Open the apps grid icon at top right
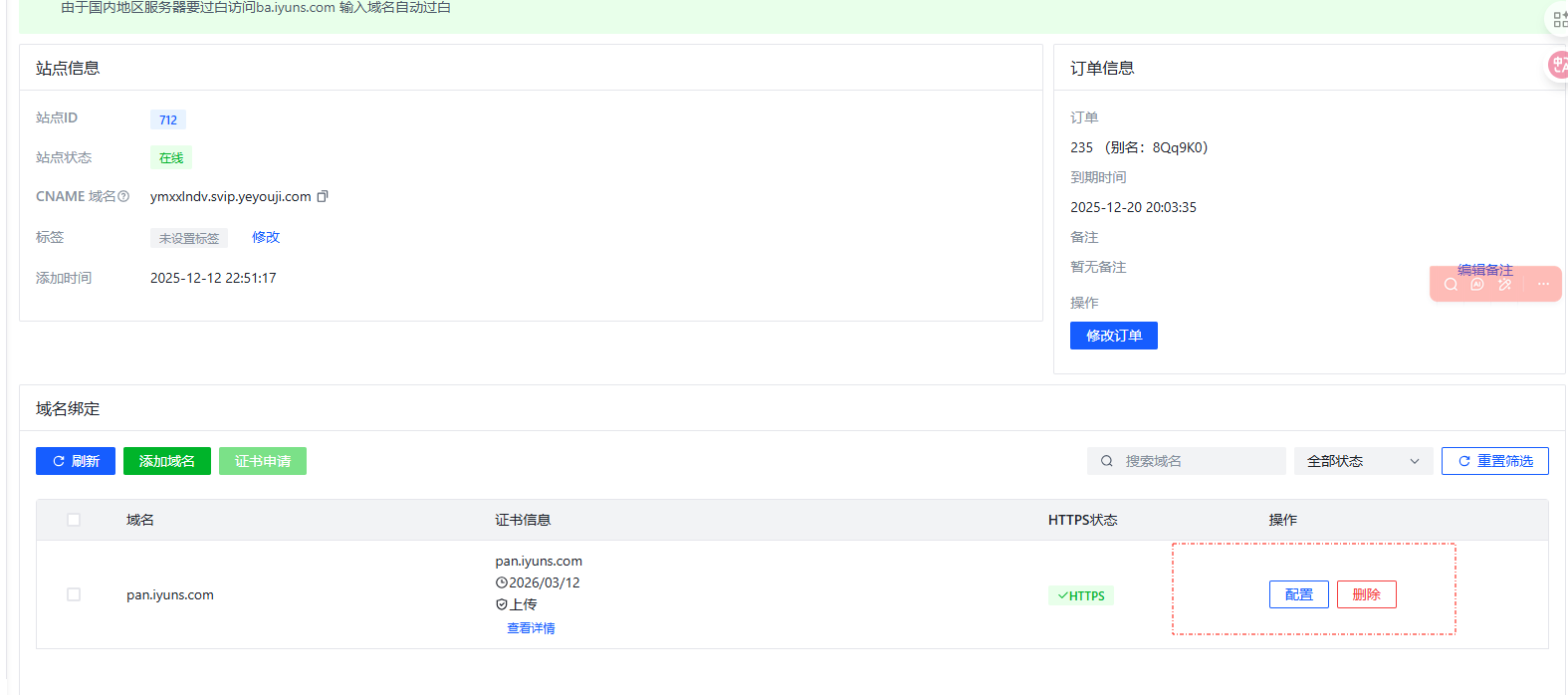1568x695 pixels. tap(1559, 20)
